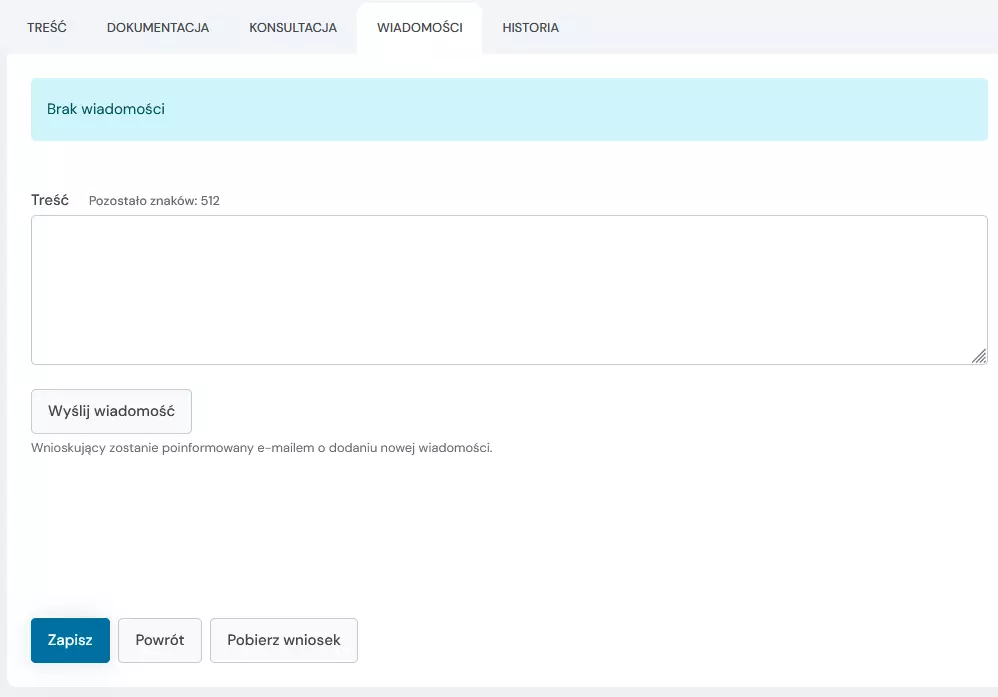Viewport: 998px width, 697px height.
Task: Show the HISTORIA tab
Action: click(x=530, y=28)
